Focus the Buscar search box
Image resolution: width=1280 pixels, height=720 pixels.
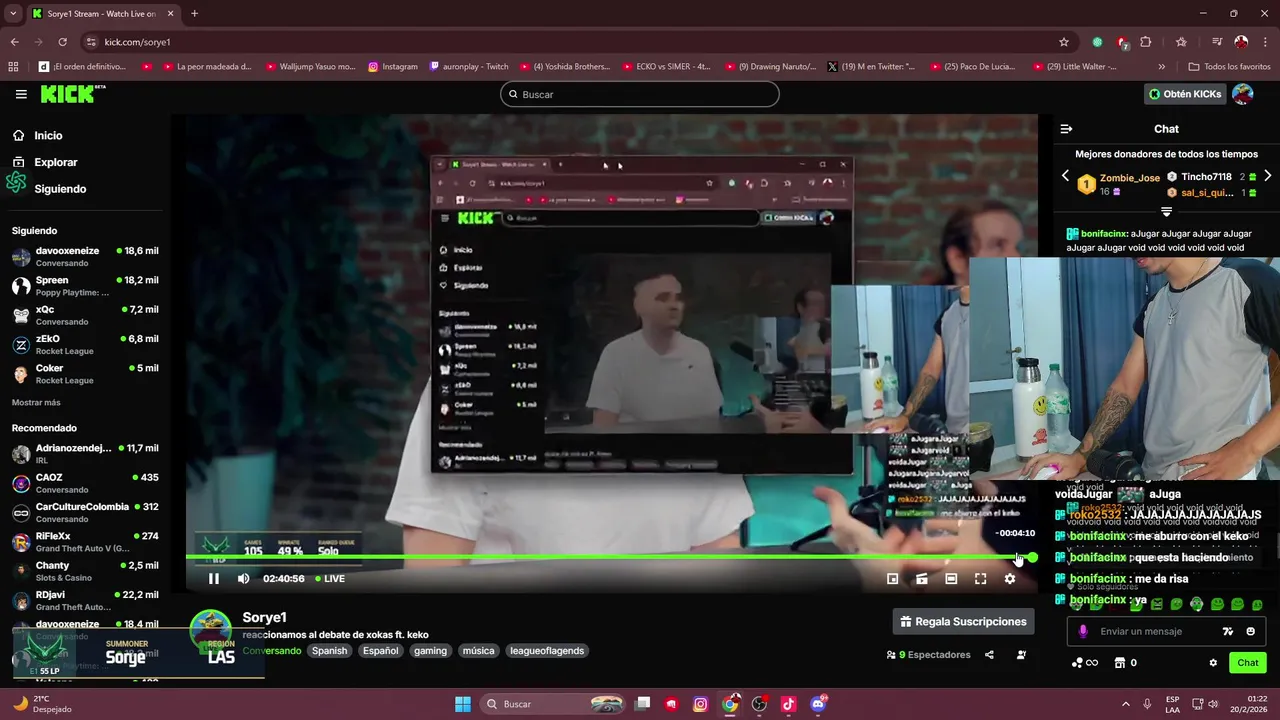point(640,94)
